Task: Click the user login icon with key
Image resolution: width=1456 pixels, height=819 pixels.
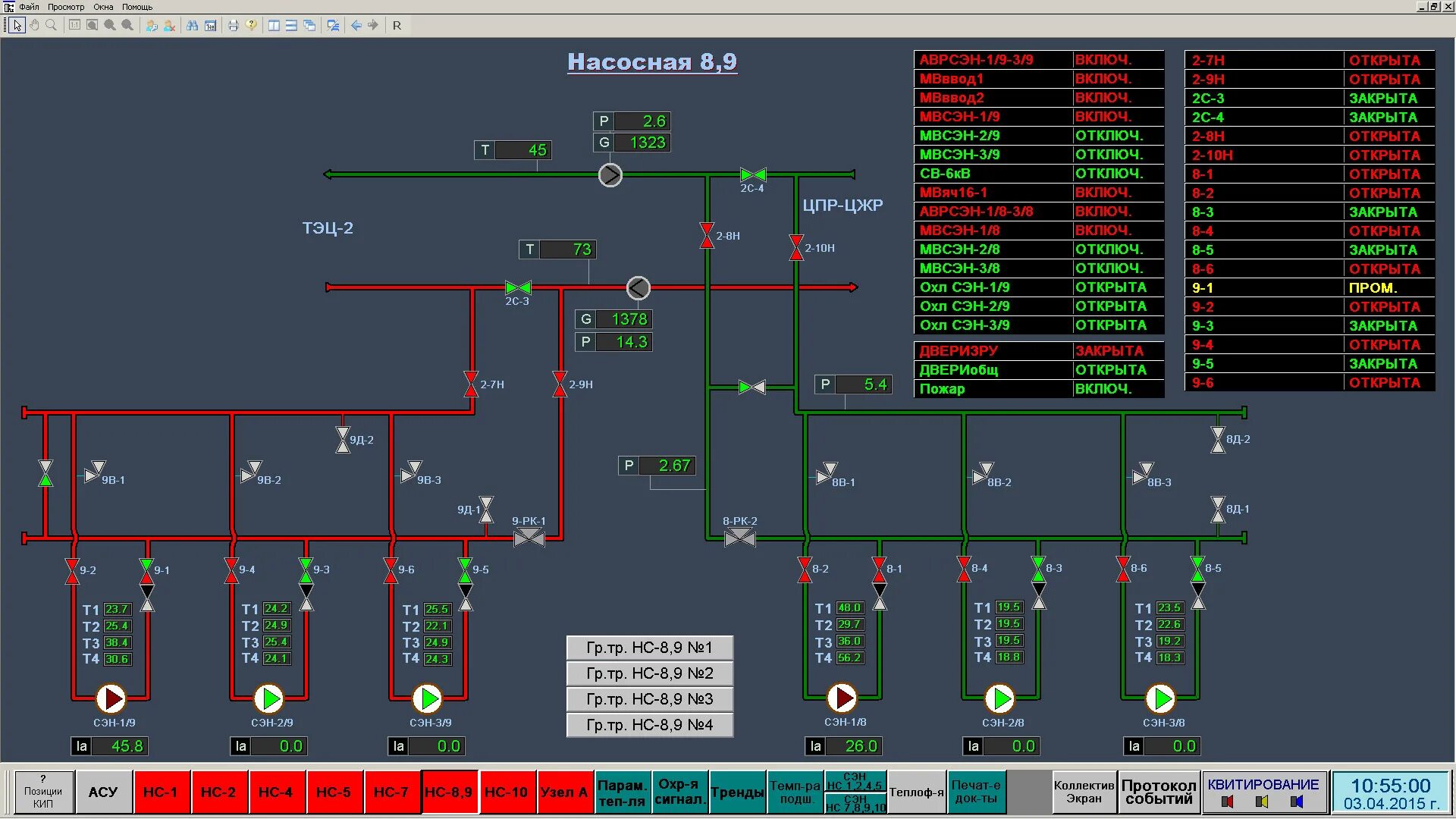Action: pos(152,25)
